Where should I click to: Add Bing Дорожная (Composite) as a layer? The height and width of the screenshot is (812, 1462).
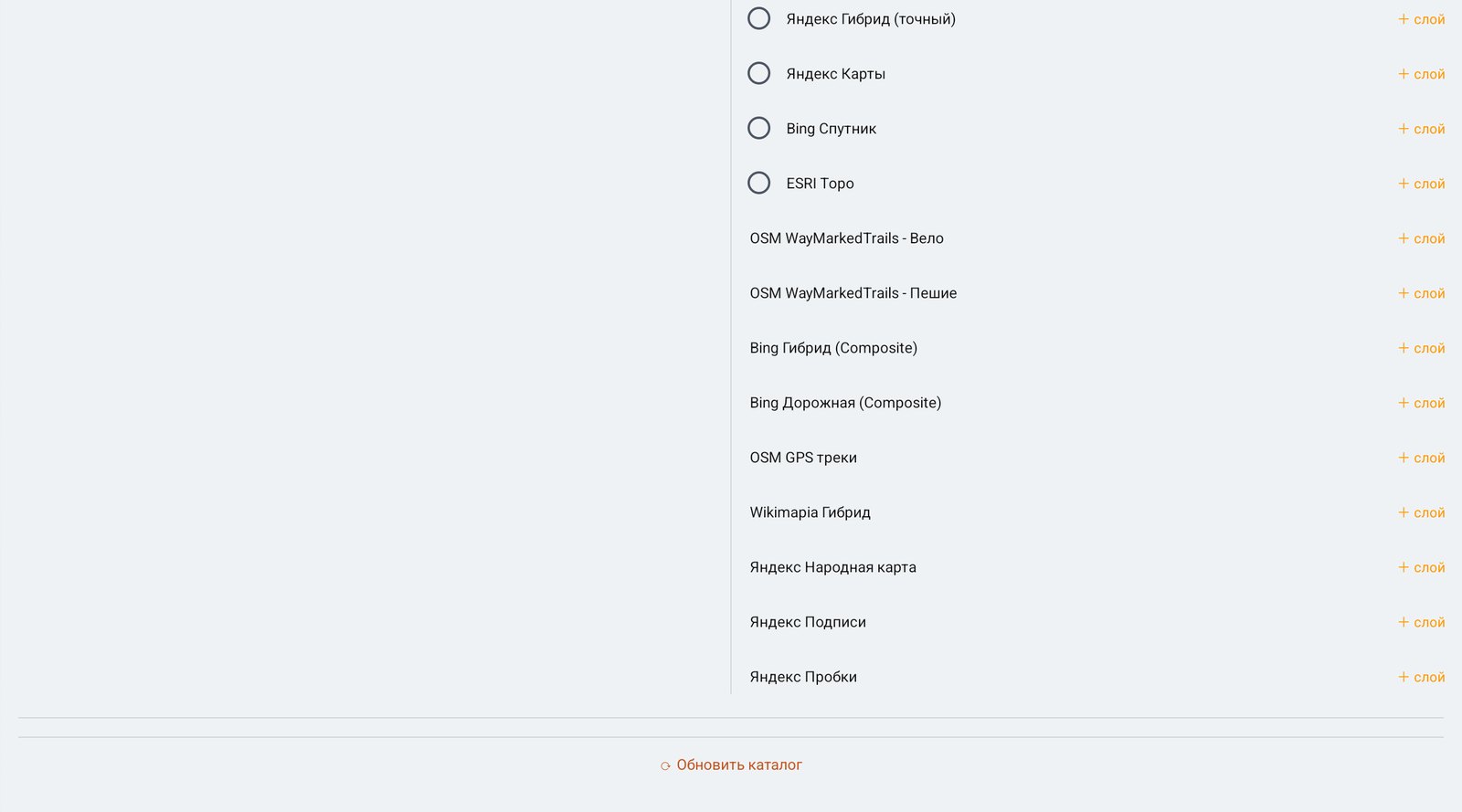(1421, 403)
